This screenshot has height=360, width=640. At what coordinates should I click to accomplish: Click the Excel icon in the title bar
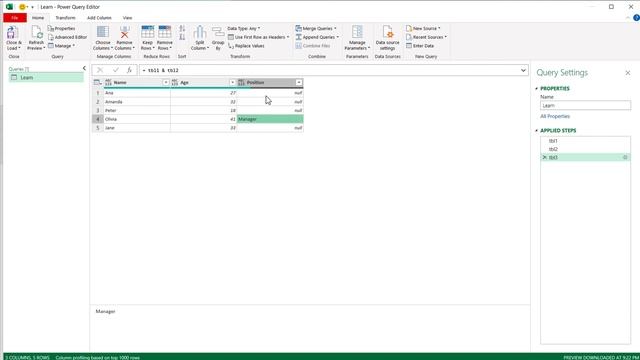pyautogui.click(x=9, y=7)
